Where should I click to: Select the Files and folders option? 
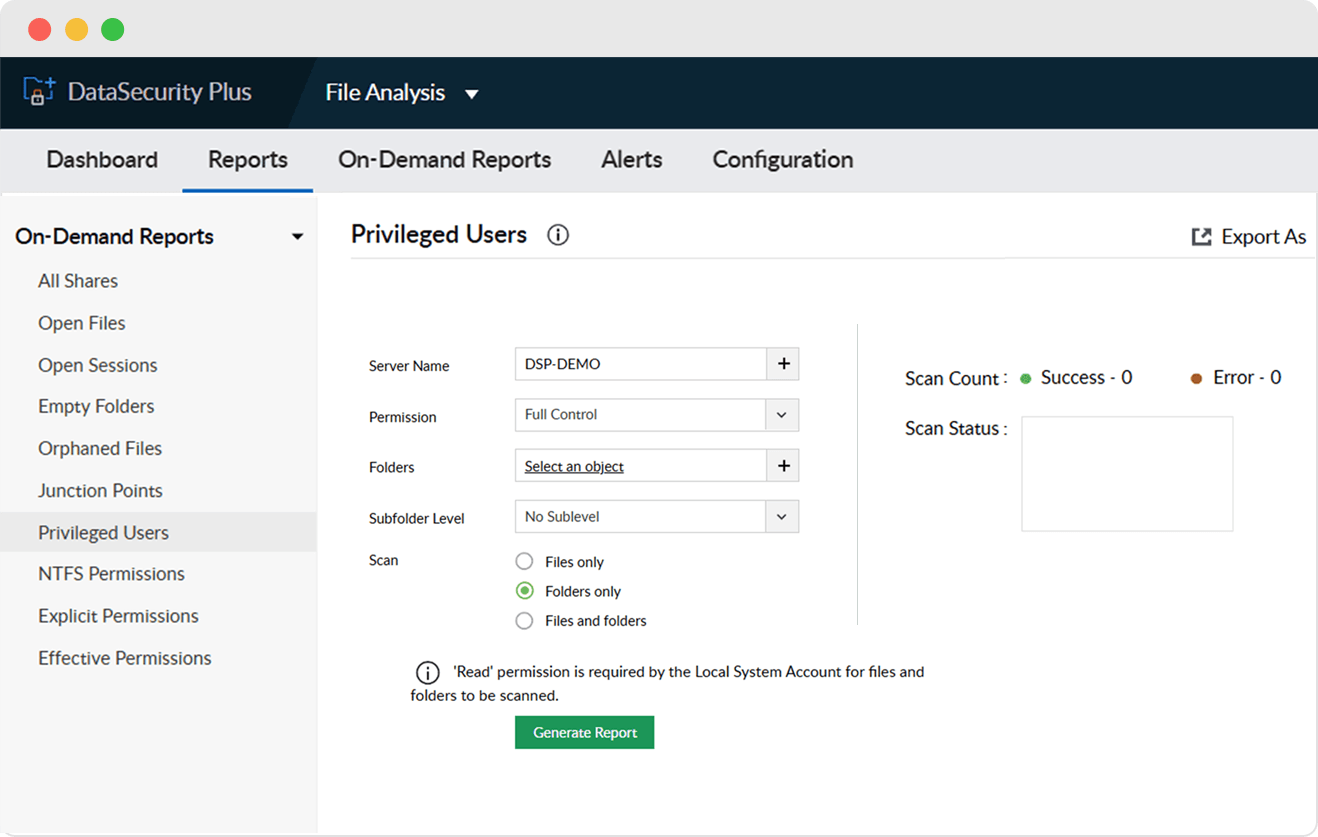pyautogui.click(x=524, y=621)
